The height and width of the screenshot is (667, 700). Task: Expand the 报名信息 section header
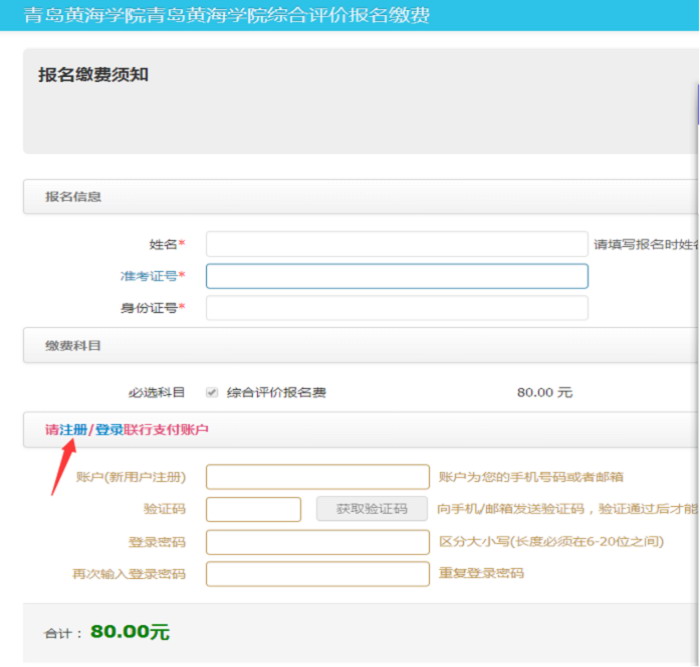click(73, 197)
